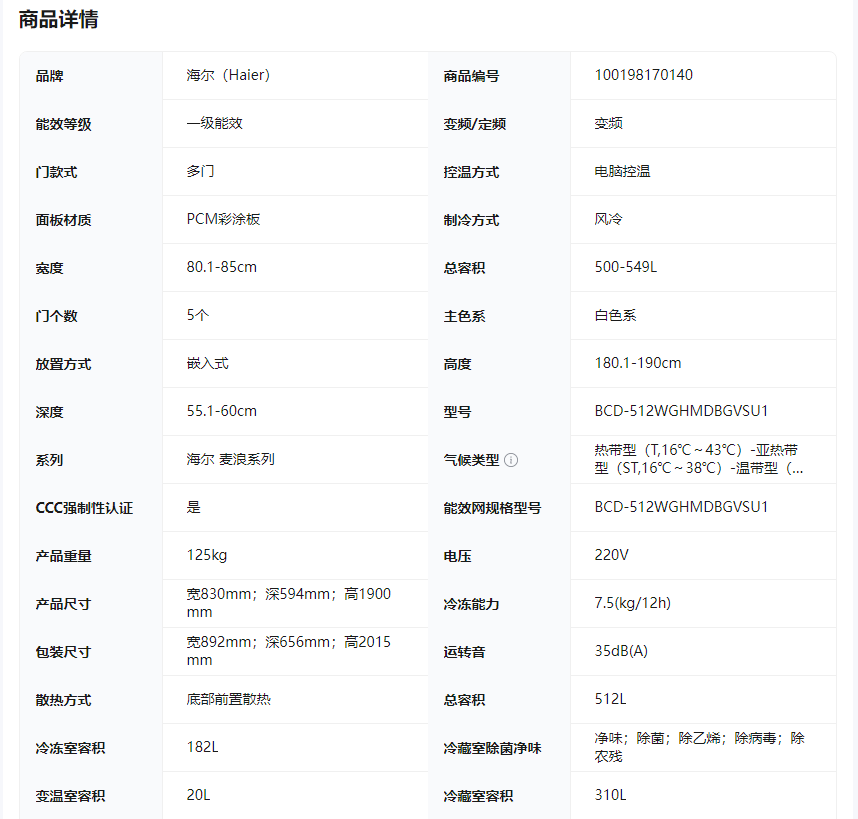The height and width of the screenshot is (819, 858).
Task: Select the 放置方式 label
Action: point(63,364)
